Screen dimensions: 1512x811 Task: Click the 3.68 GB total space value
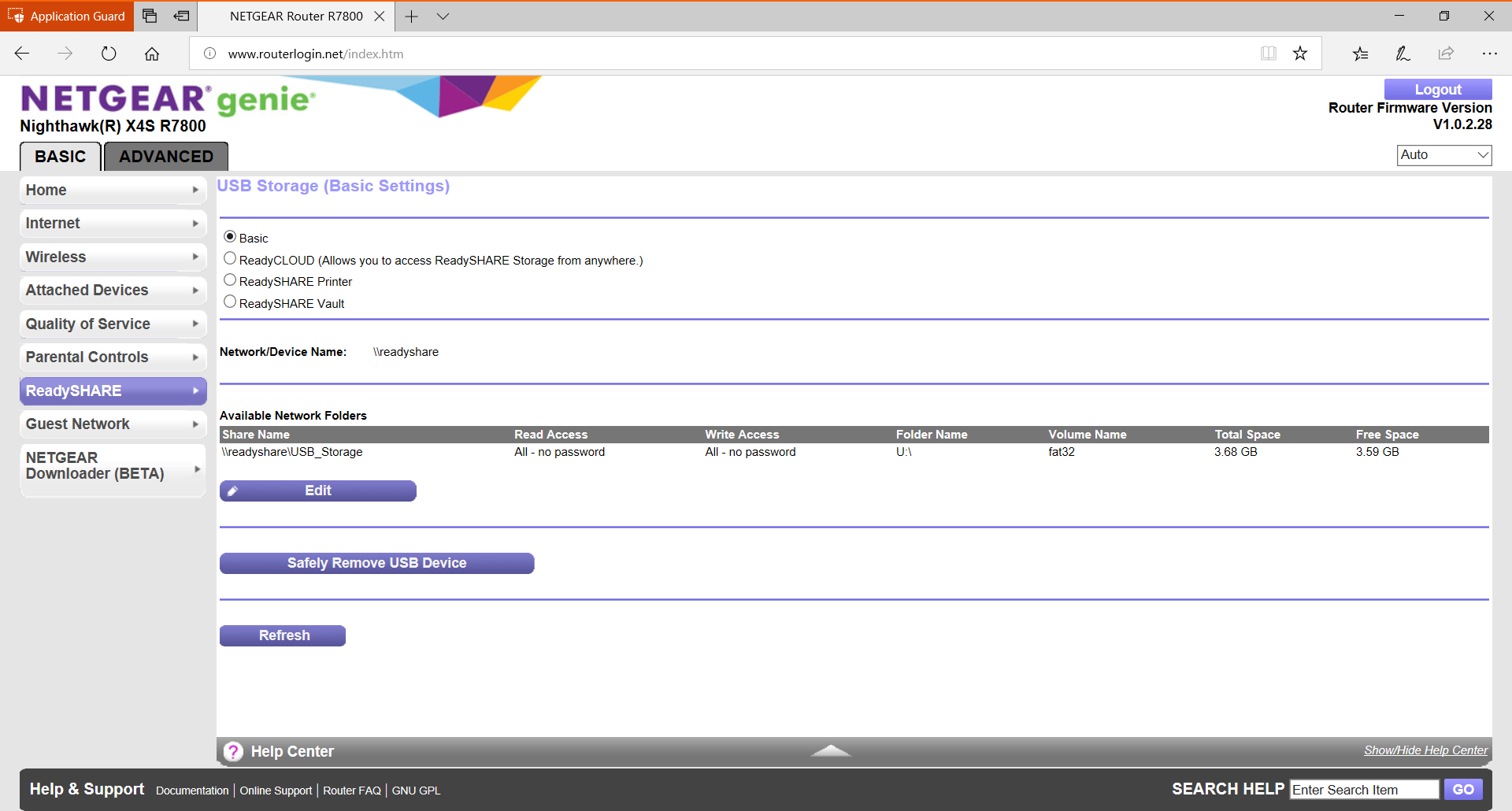coord(1236,452)
